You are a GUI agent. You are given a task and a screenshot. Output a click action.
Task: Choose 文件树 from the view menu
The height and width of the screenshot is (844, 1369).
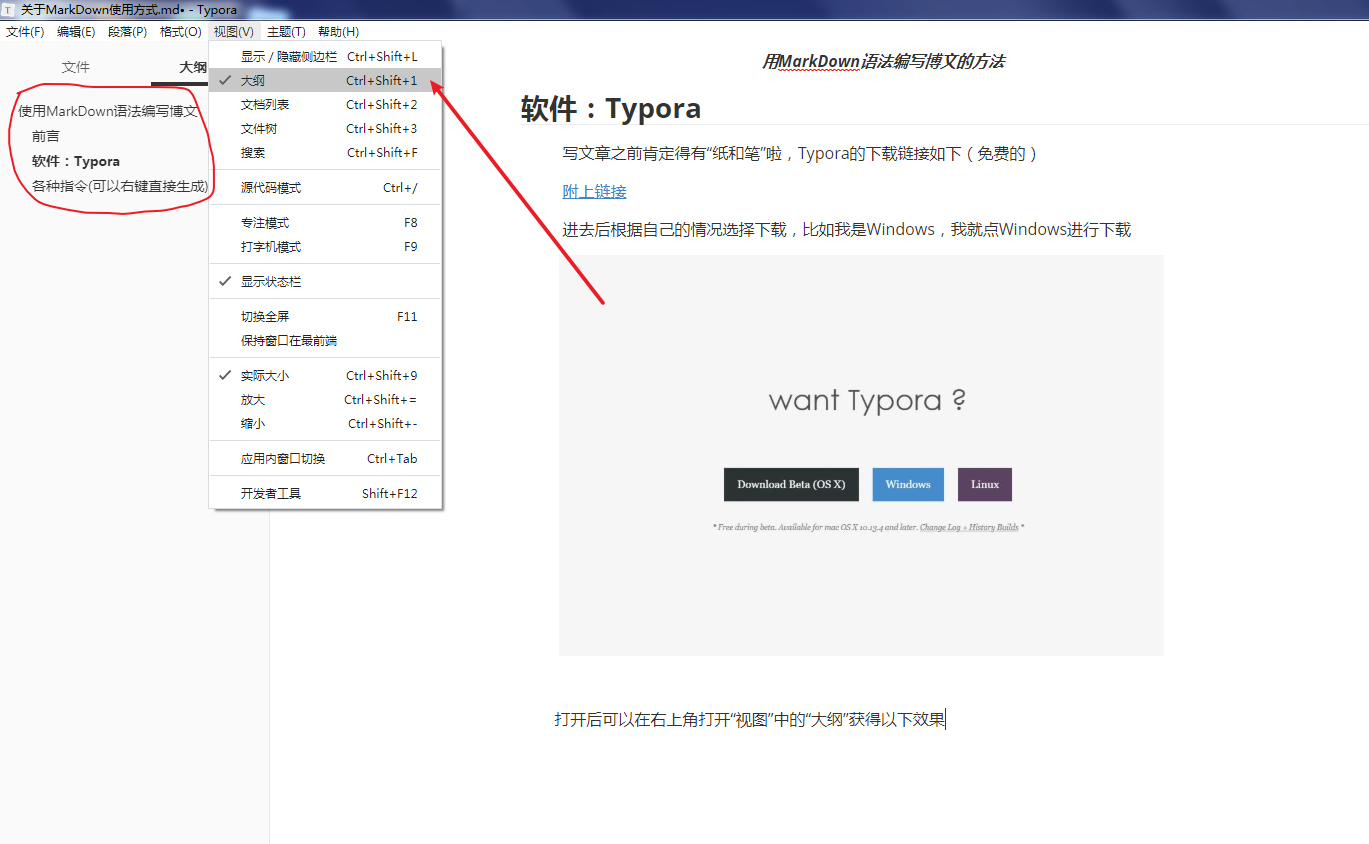[x=325, y=128]
